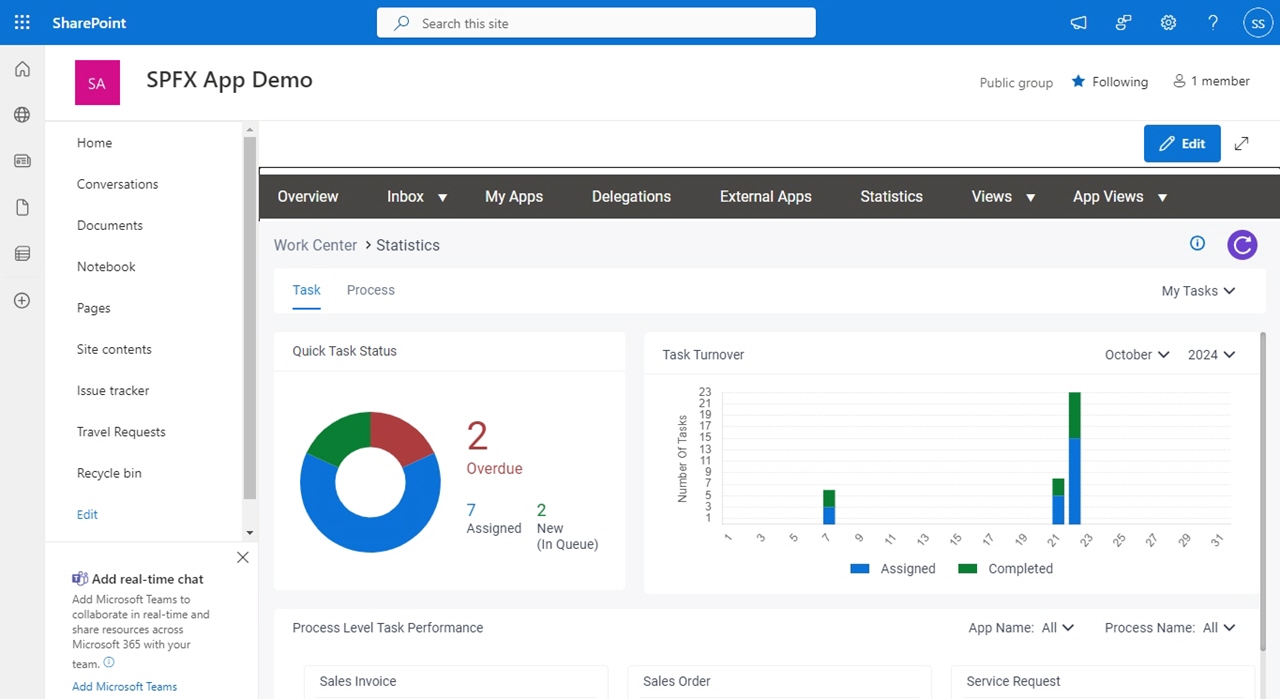Click the SPFX App Demo site title

point(229,80)
